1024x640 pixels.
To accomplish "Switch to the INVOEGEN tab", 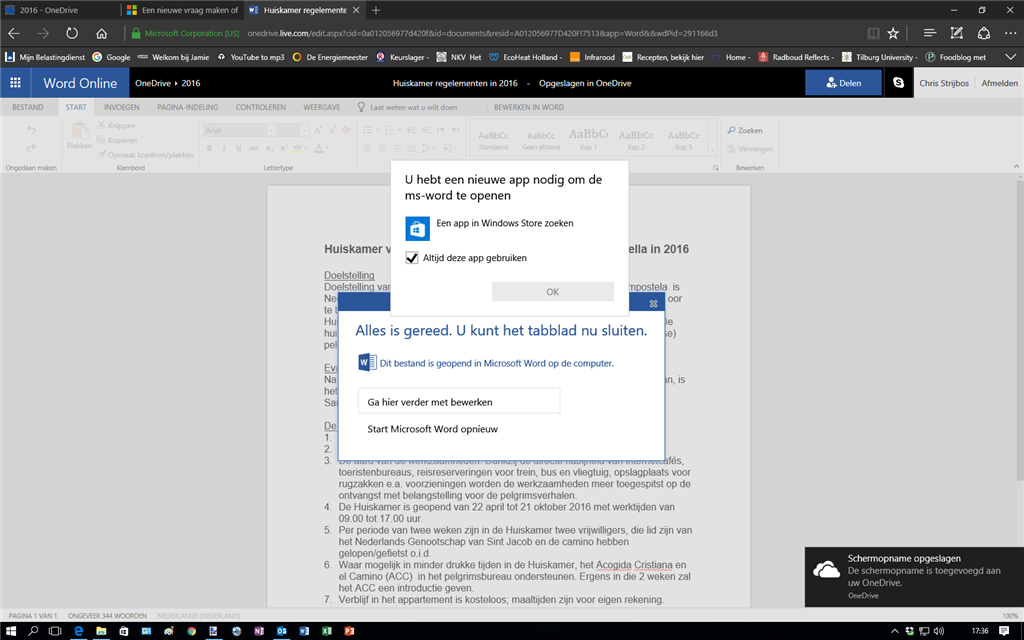I will coord(121,107).
